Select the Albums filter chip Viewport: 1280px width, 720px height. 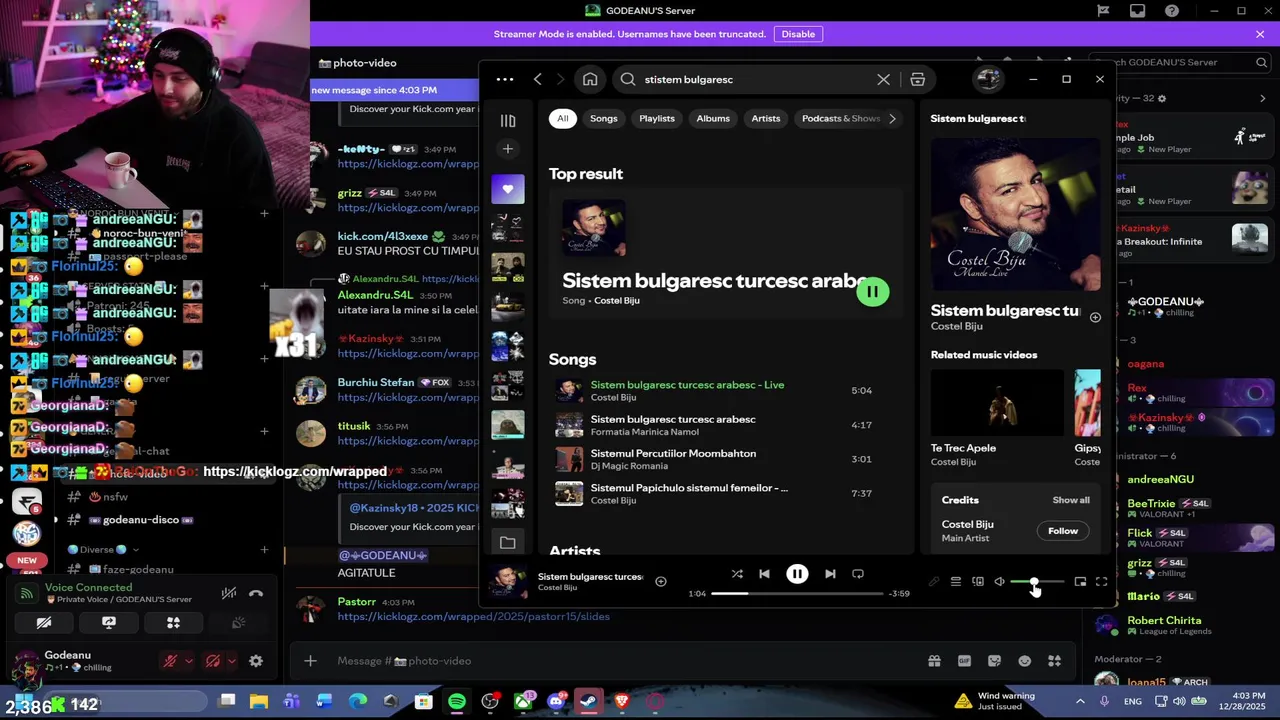coord(713,118)
